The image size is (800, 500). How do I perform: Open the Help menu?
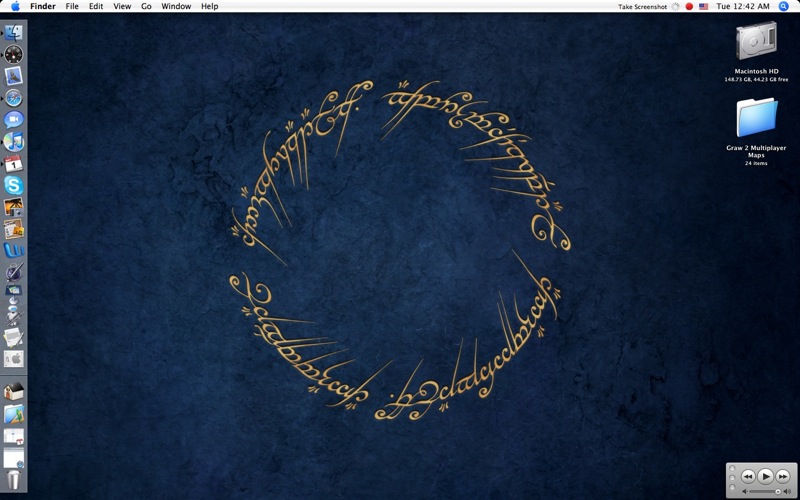(x=210, y=6)
